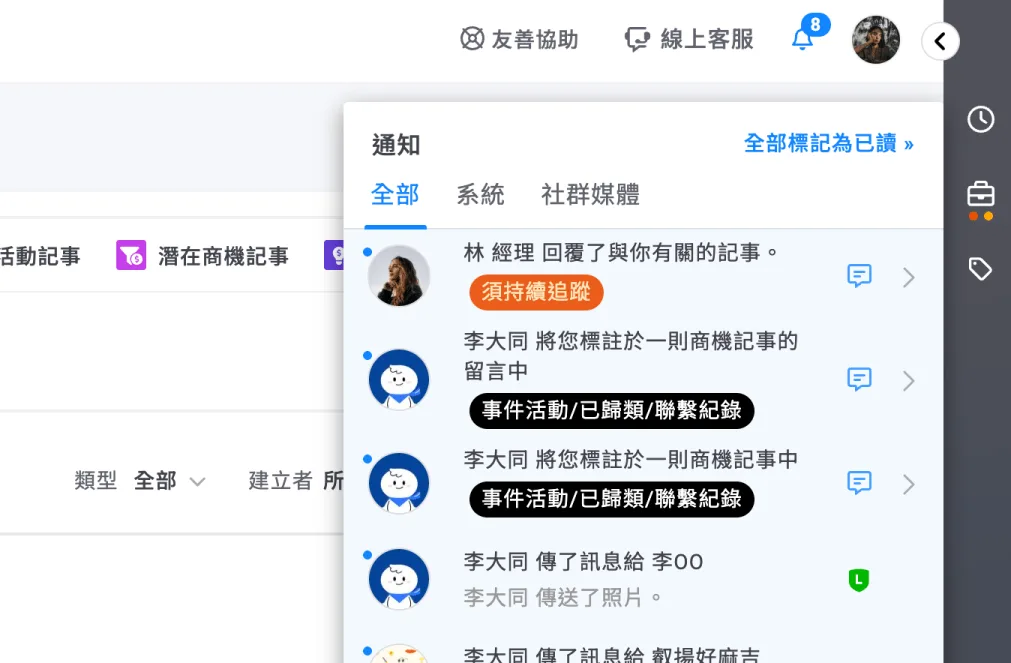Click the green LINE shield icon
The image size is (1011, 663).
point(859,580)
